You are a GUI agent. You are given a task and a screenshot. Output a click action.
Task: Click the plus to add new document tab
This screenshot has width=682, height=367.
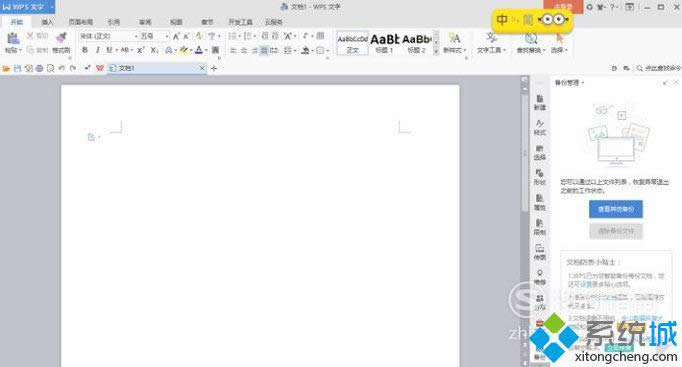(x=214, y=68)
